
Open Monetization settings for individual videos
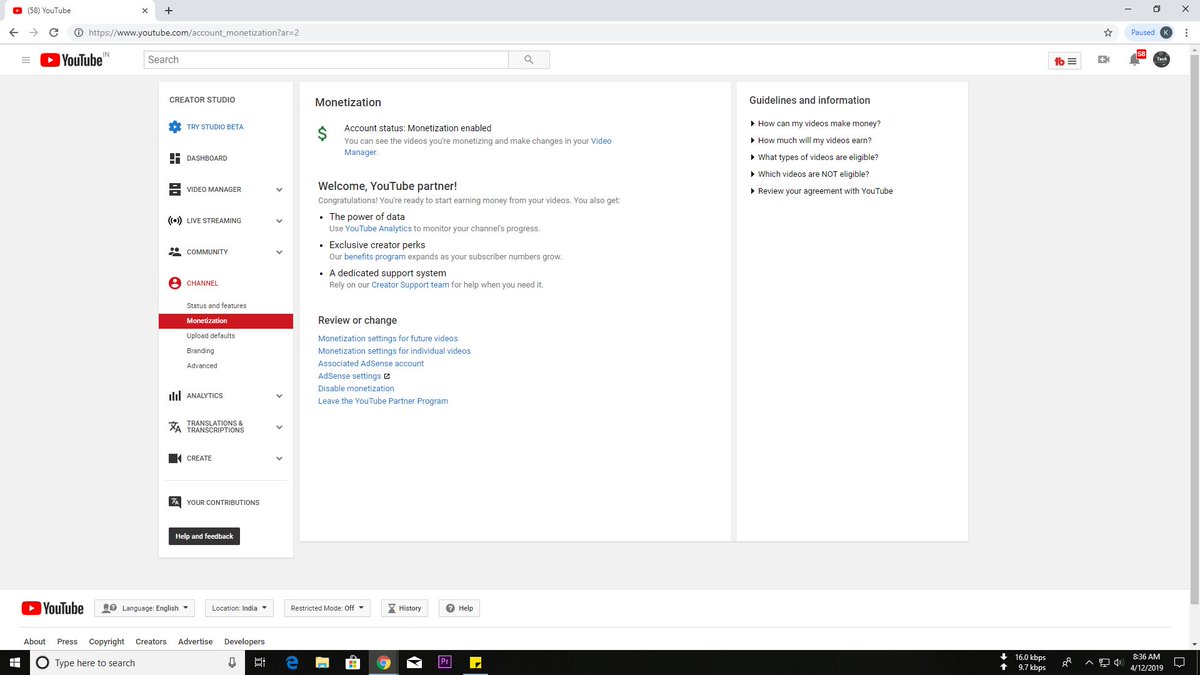(394, 351)
